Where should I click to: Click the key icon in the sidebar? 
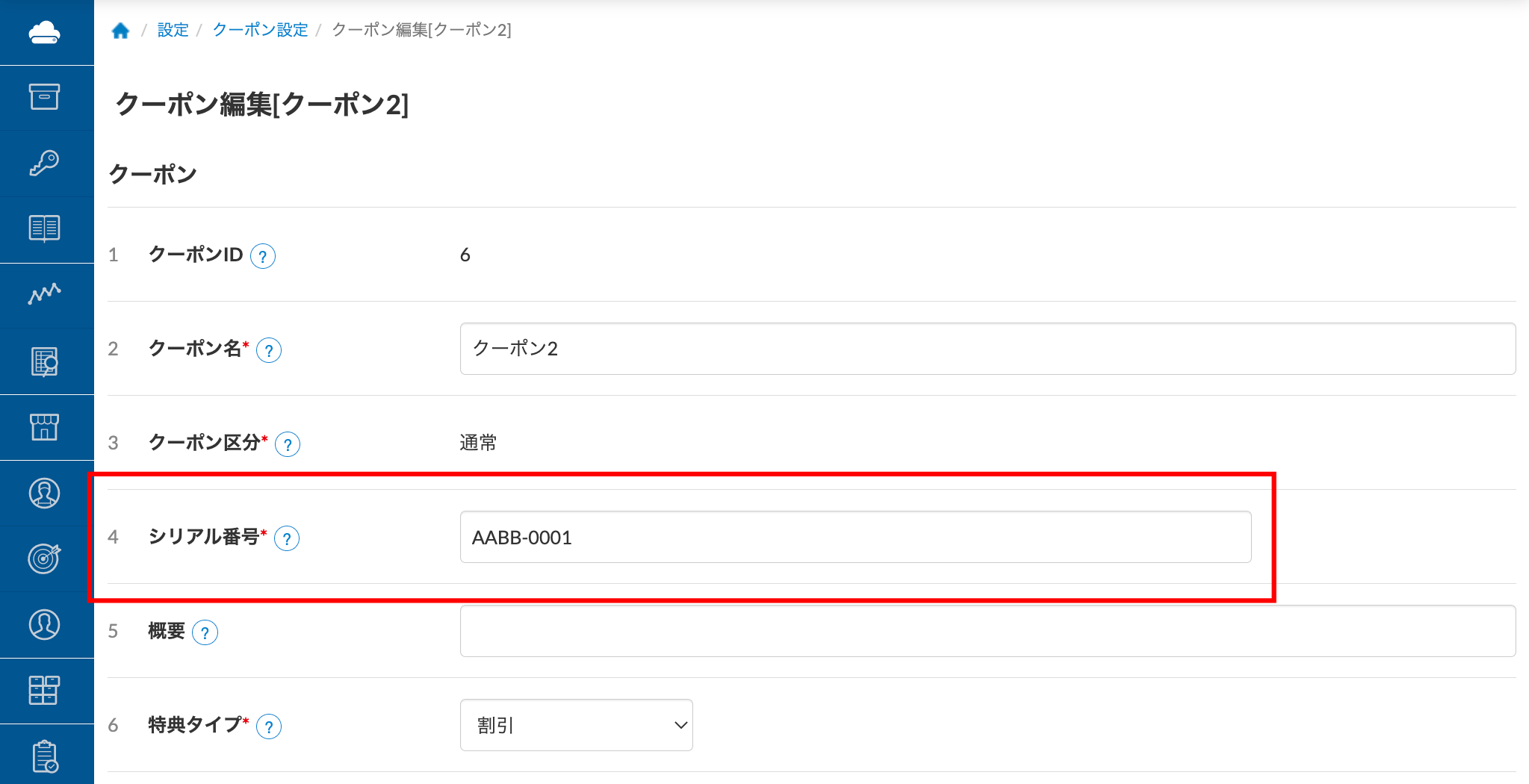tap(44, 163)
